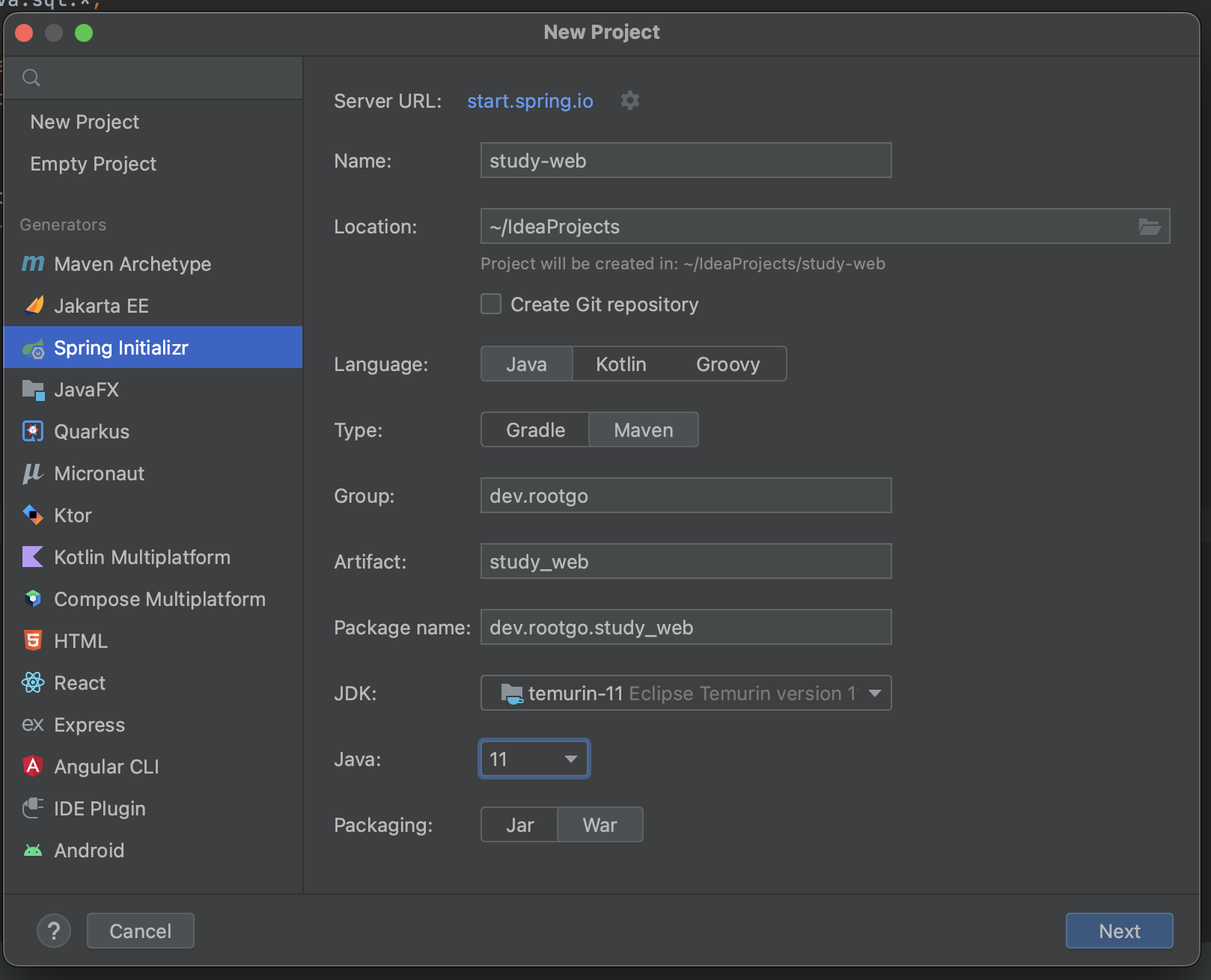1211x980 pixels.
Task: Select Empty Project in sidebar
Action: pyautogui.click(x=153, y=164)
